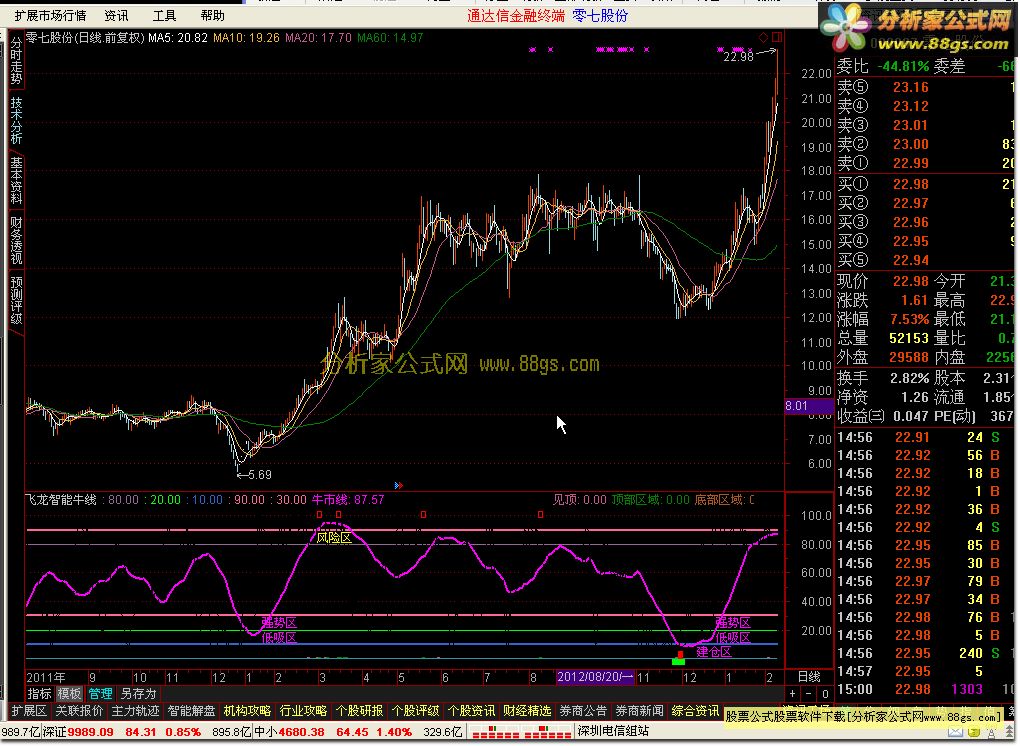This screenshot has width=1020, height=746.
Task: Click the 5.69 low price annotation
Action: tap(254, 475)
